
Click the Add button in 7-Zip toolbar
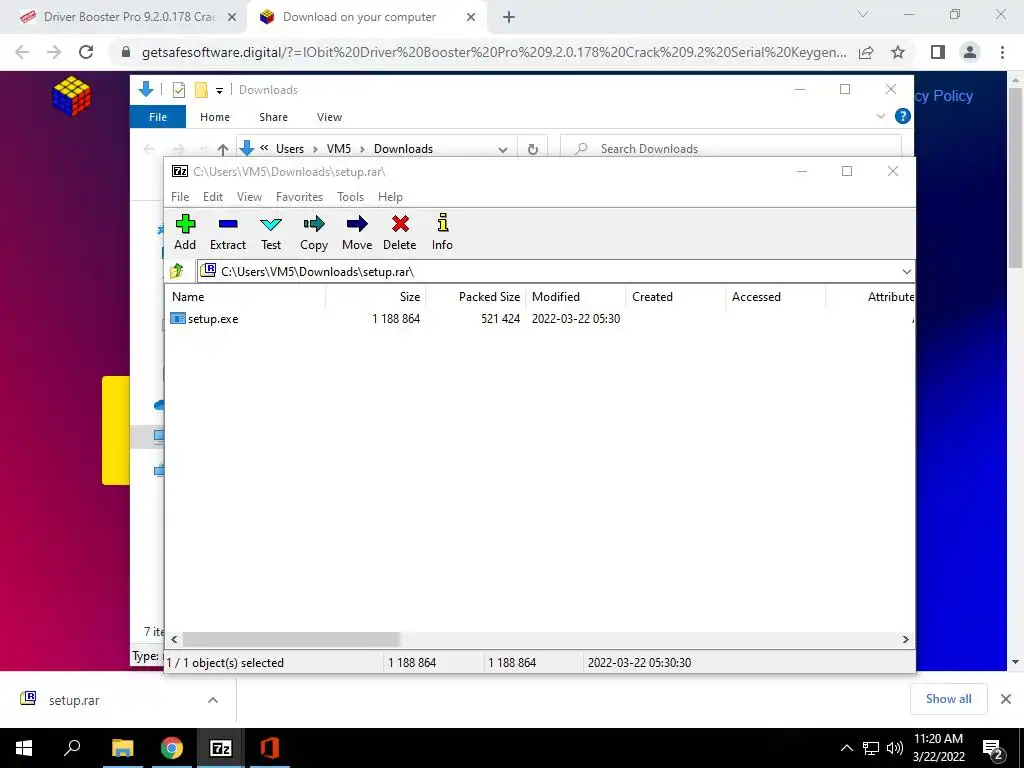[185, 233]
